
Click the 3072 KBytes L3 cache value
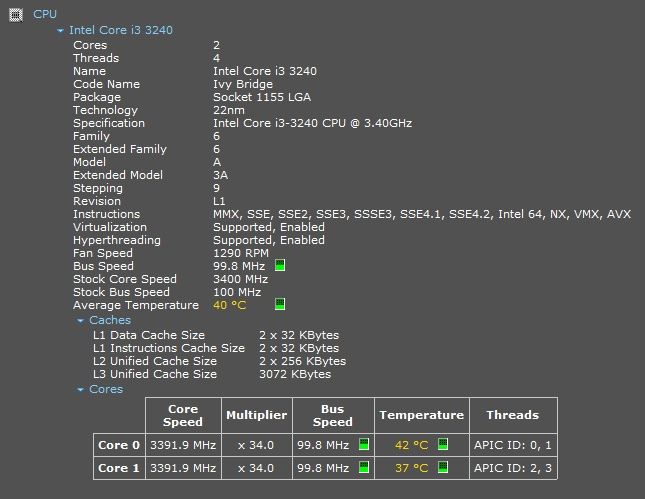[295, 374]
